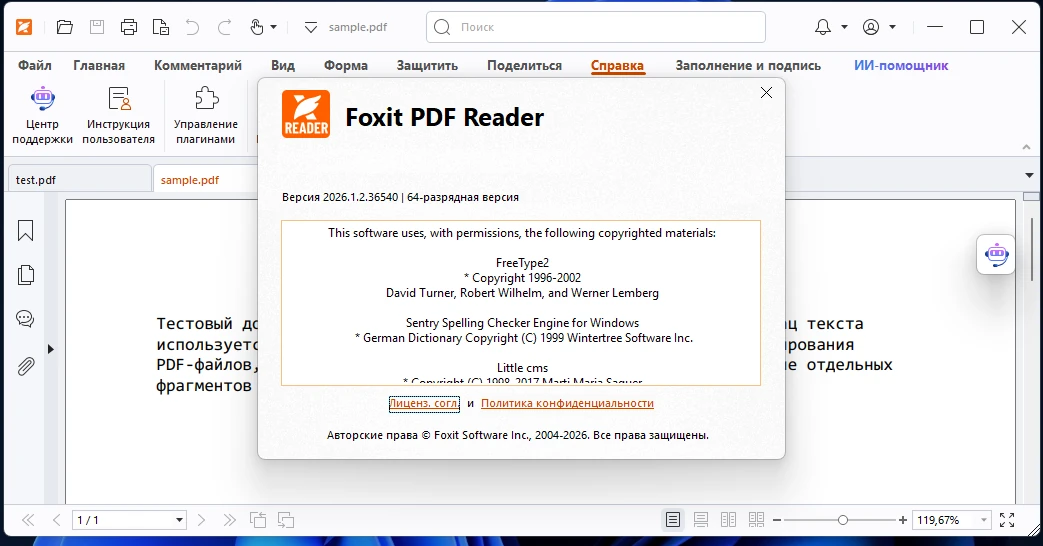Click the previous view icon in status bar
The image size is (1043, 546).
pos(258,520)
